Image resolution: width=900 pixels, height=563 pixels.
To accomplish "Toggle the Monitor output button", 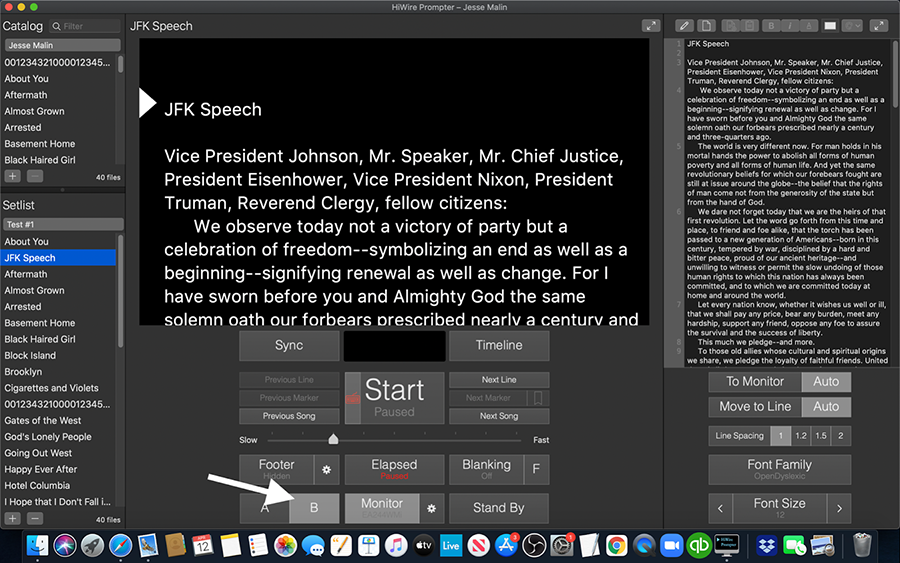I will coord(382,508).
